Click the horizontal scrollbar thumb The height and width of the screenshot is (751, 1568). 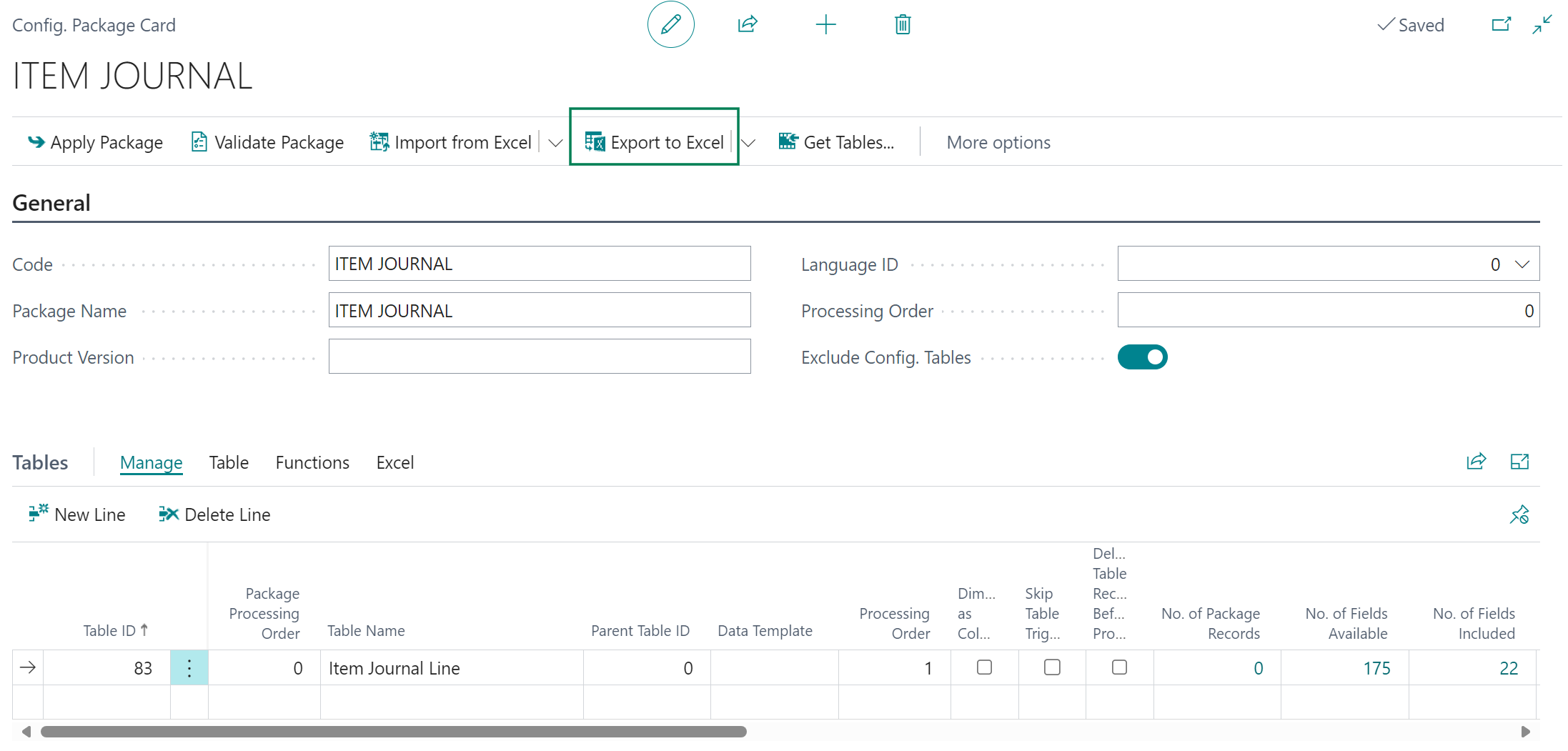[394, 732]
